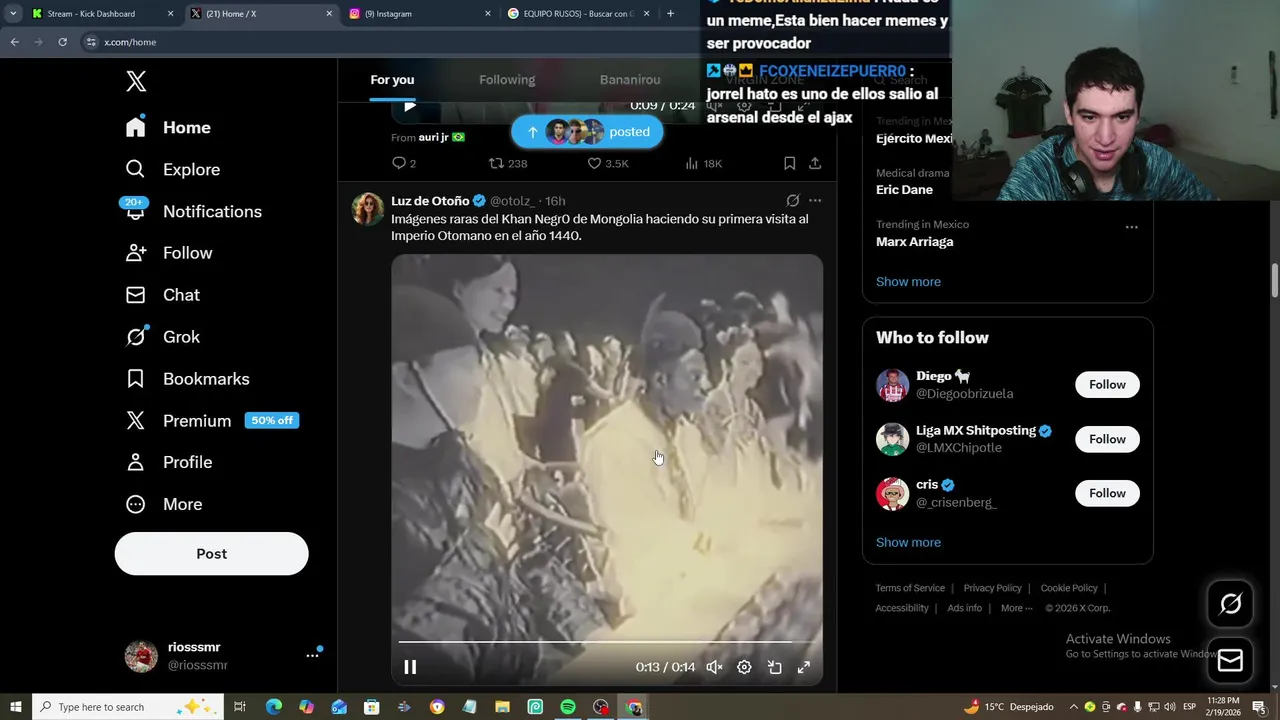
Task: Open Chat from the sidebar
Action: click(x=163, y=295)
